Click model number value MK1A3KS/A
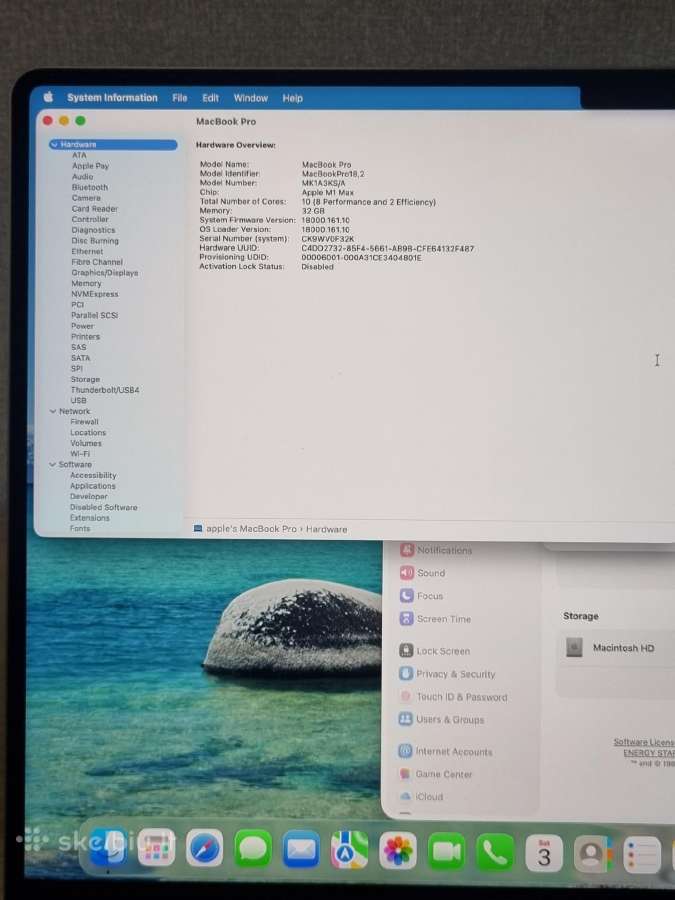675x900 pixels. pyautogui.click(x=324, y=183)
